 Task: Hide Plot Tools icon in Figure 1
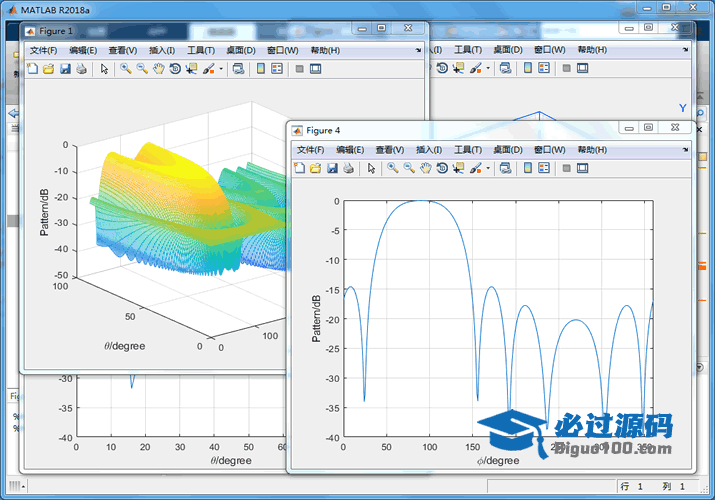299,69
